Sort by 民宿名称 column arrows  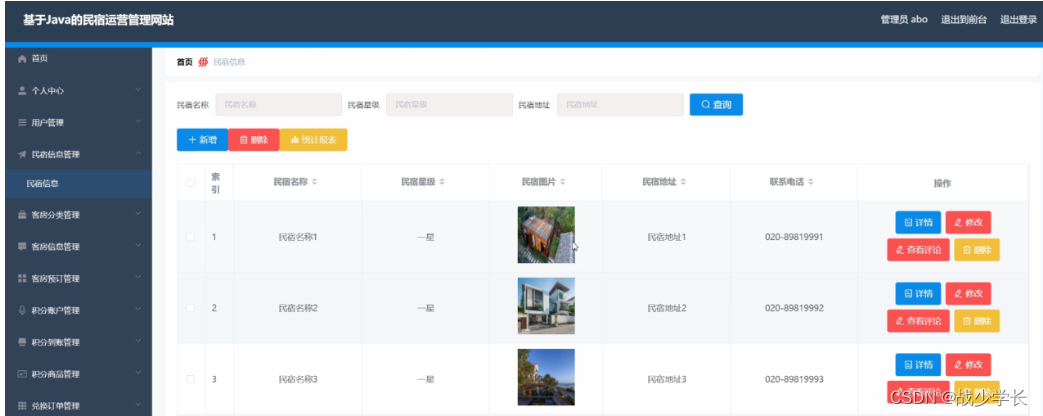[315, 182]
